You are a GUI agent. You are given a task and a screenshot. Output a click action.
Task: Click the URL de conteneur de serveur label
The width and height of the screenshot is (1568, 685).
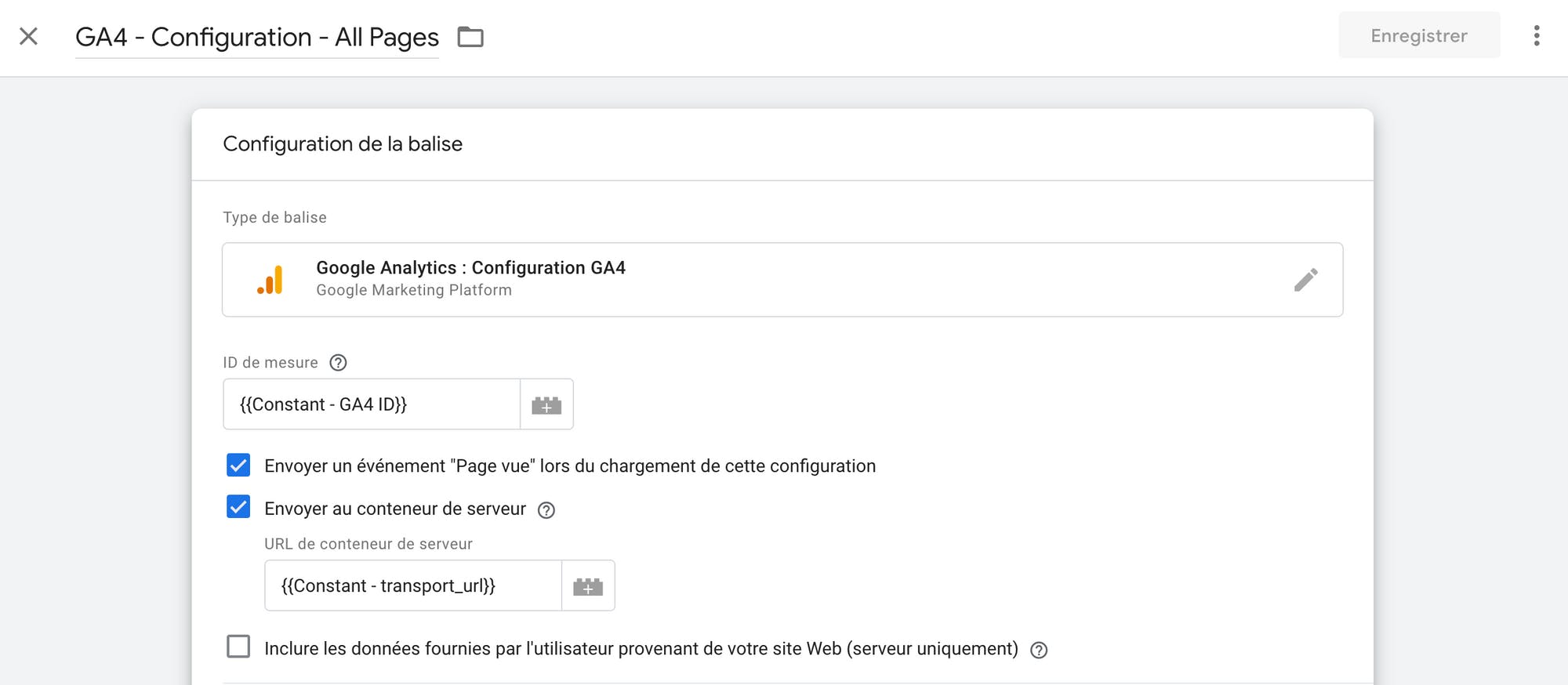point(368,544)
